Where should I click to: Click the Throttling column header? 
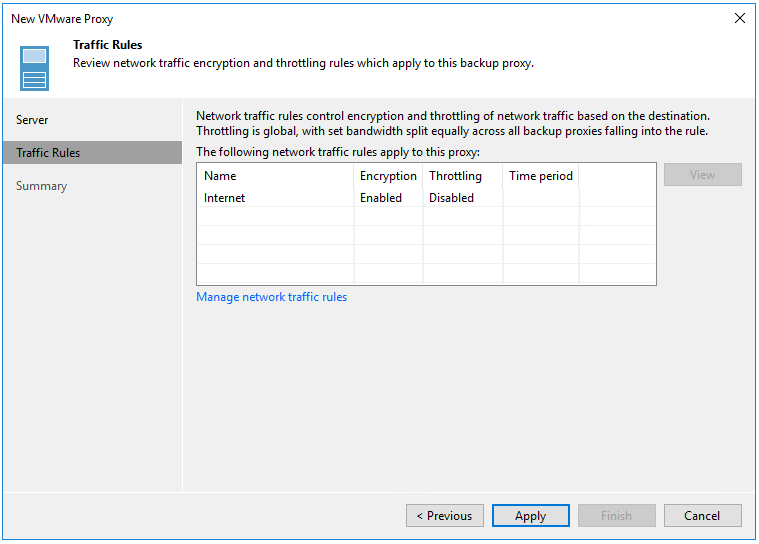[455, 176]
